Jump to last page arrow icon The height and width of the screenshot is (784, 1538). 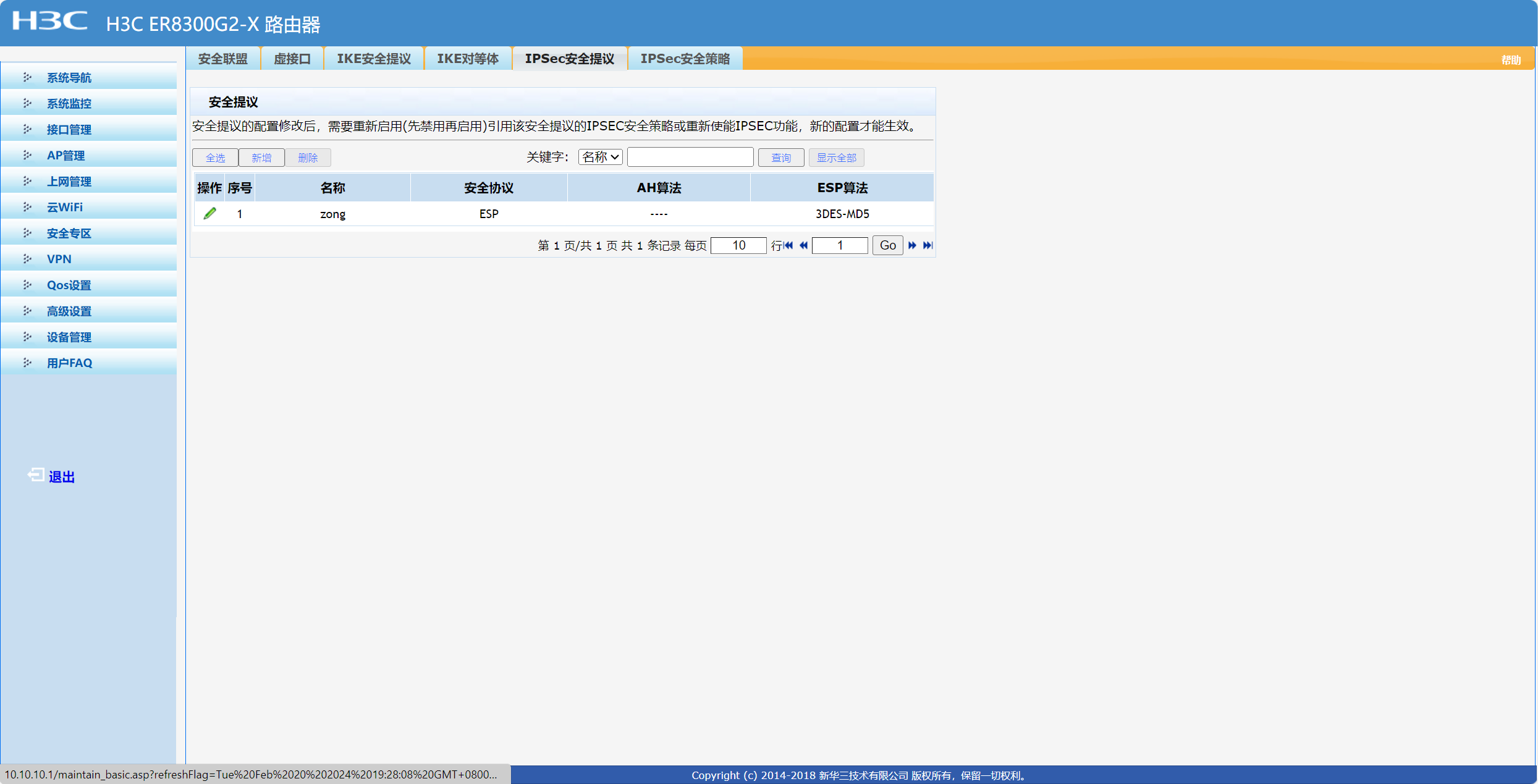point(927,245)
